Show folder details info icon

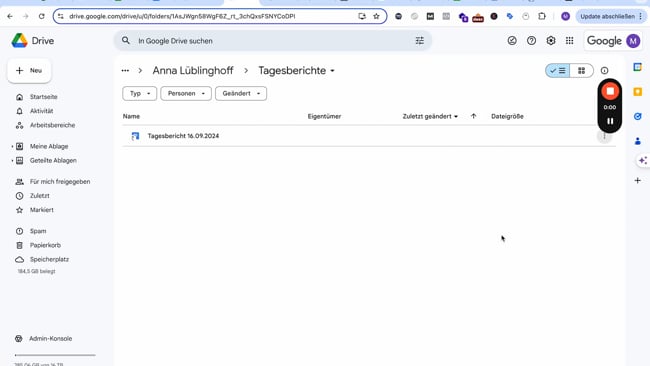point(604,70)
